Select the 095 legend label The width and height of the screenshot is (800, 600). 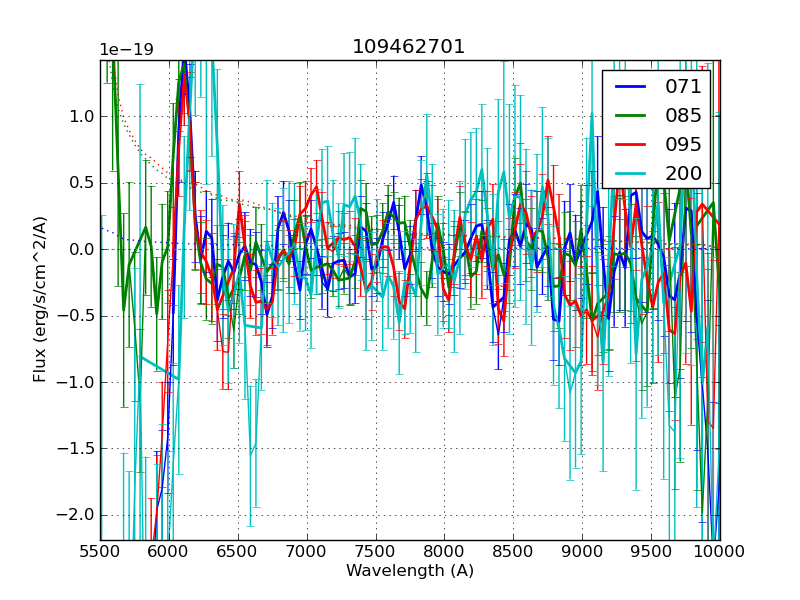683,144
